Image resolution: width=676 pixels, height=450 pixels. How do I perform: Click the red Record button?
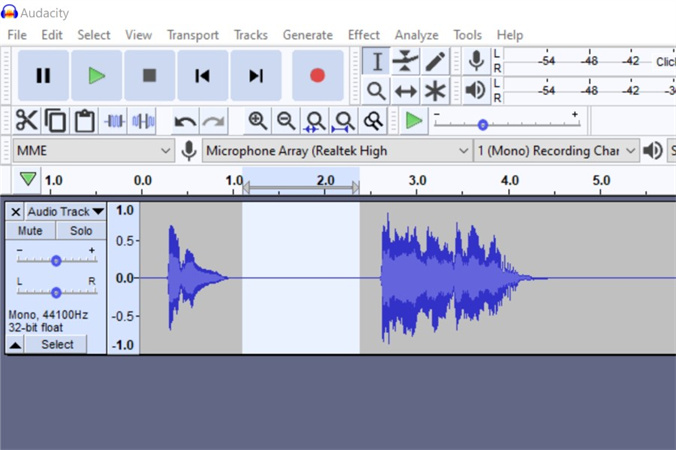[317, 75]
